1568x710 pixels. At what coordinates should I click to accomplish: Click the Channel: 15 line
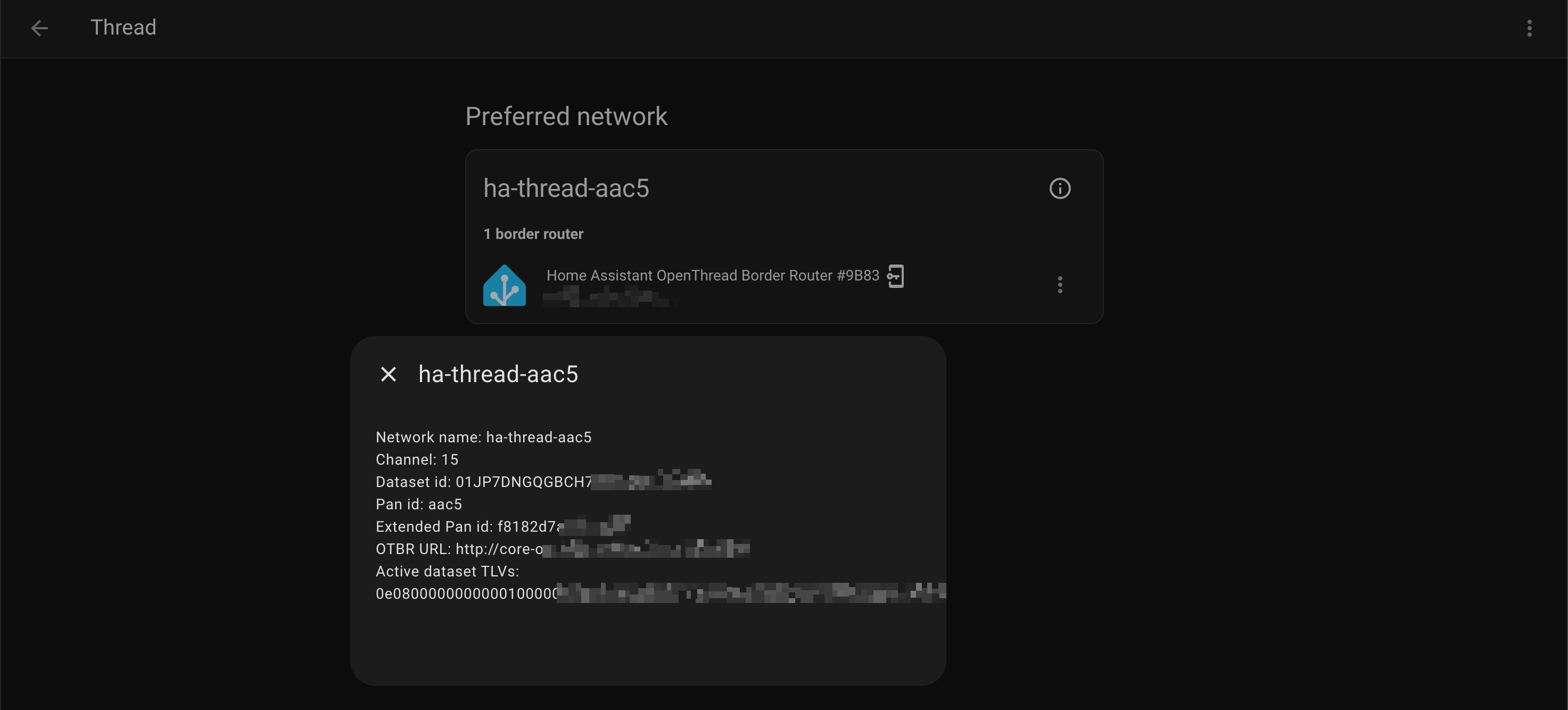417,460
